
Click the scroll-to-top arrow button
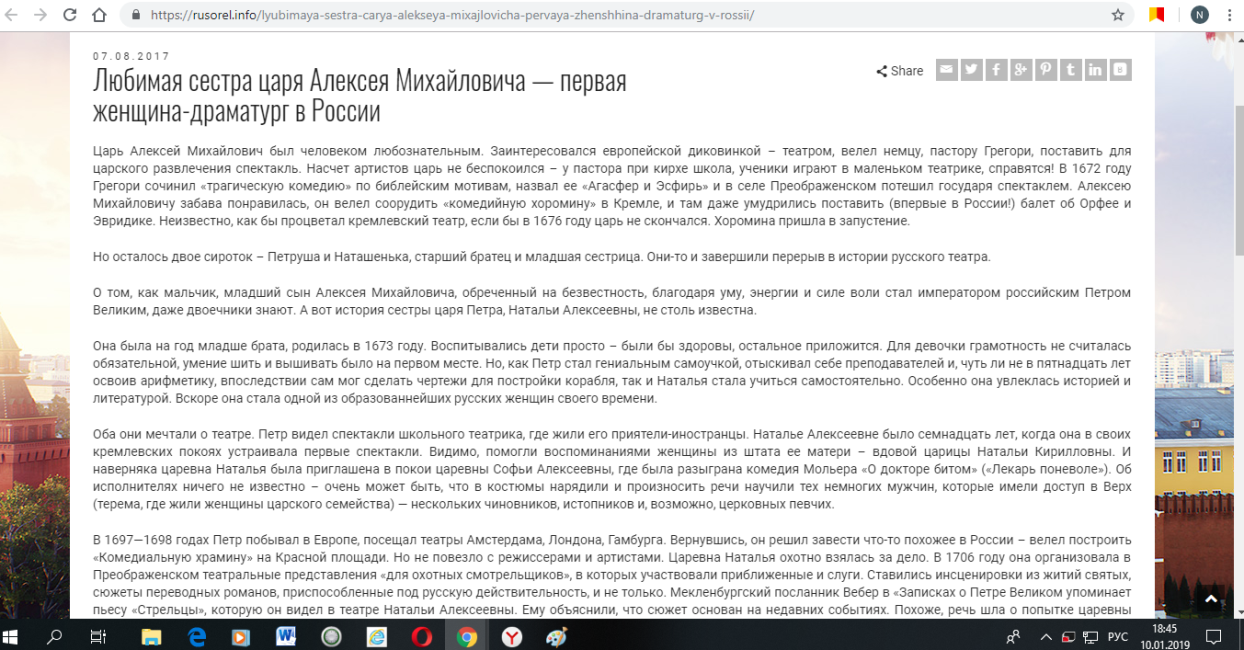(1211, 599)
